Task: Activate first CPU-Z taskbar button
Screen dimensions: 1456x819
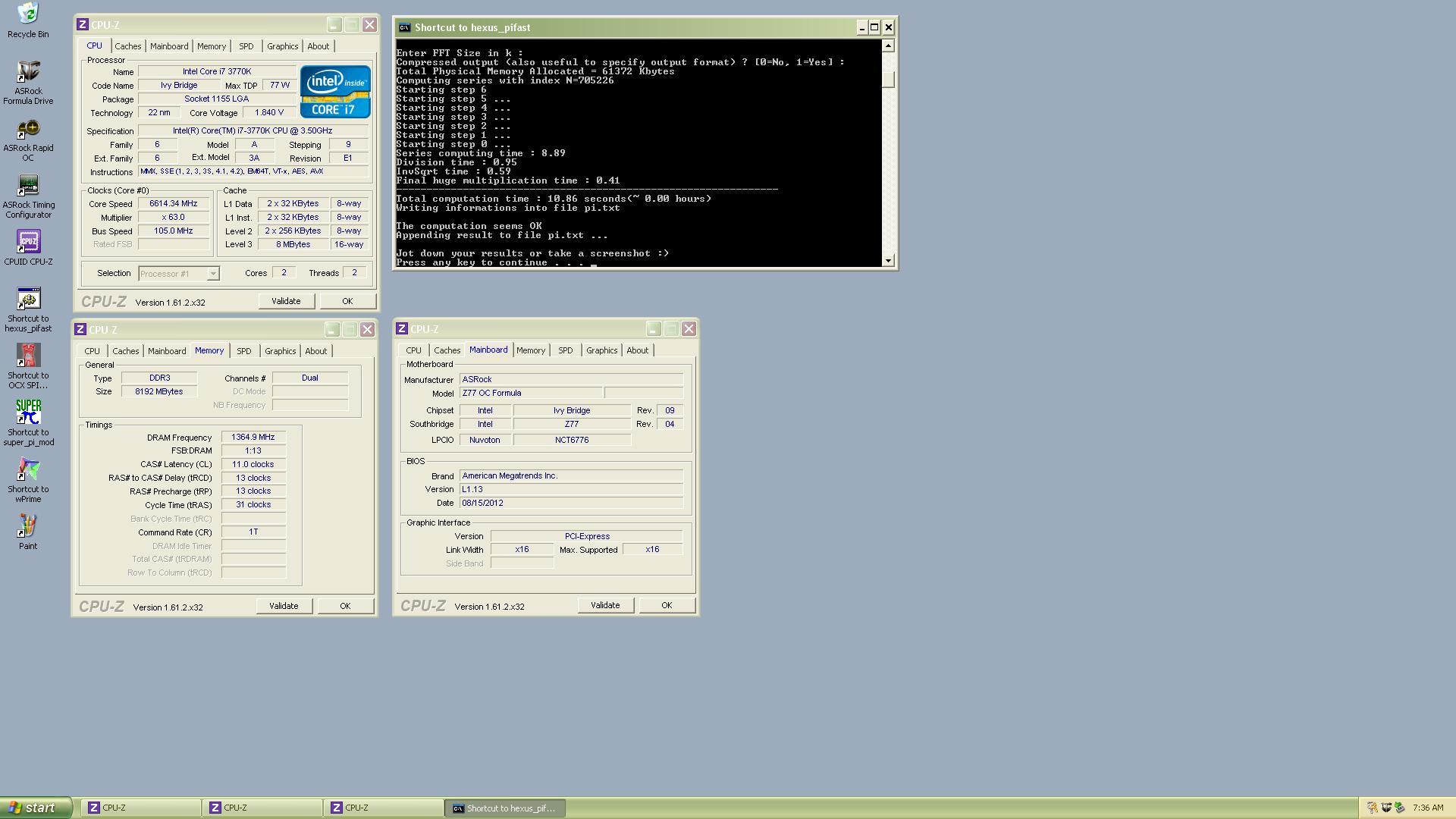Action: tap(141, 808)
